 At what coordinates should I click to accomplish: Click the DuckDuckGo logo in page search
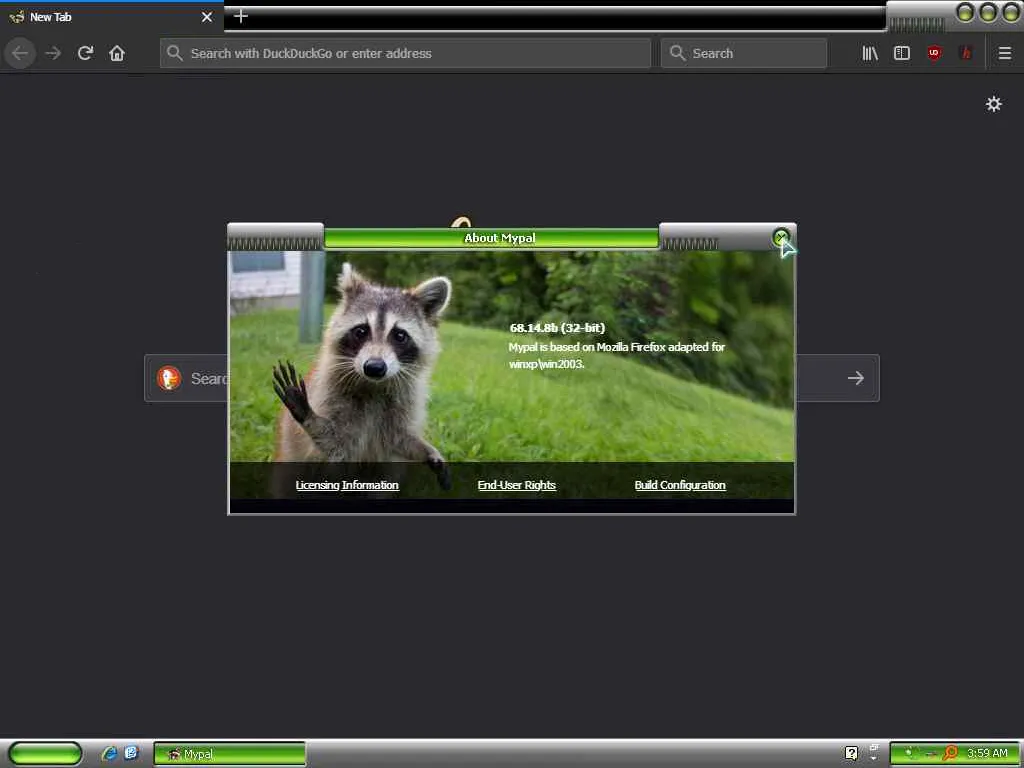[x=168, y=378]
